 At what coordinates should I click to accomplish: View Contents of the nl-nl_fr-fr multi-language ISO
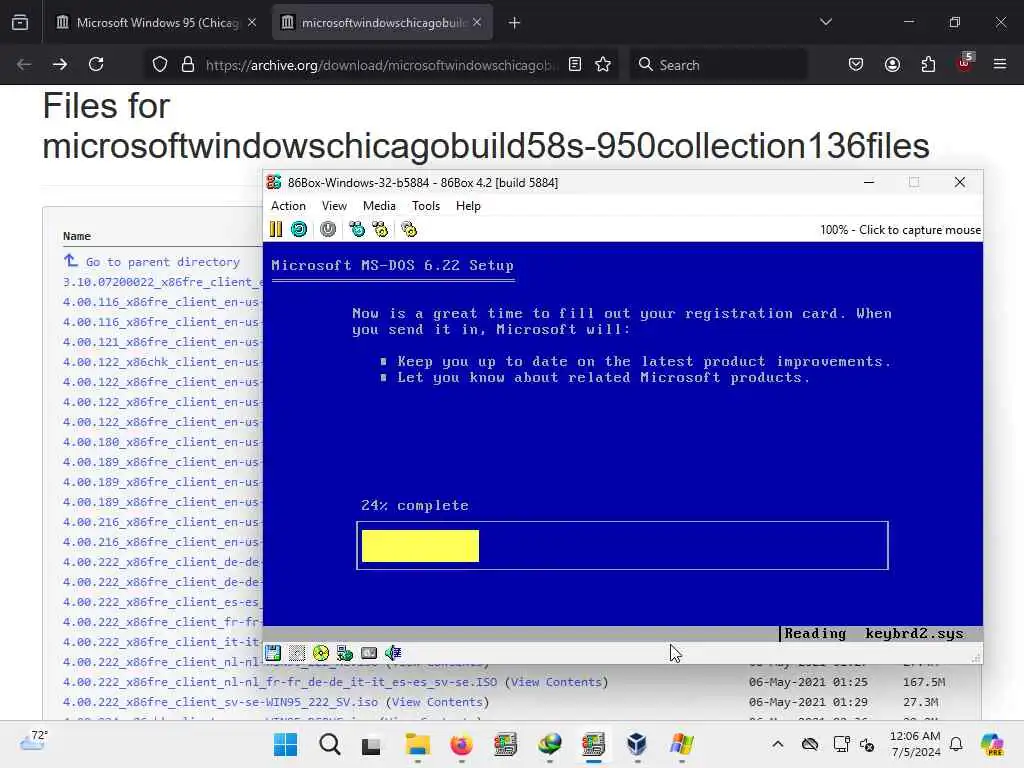(x=556, y=682)
